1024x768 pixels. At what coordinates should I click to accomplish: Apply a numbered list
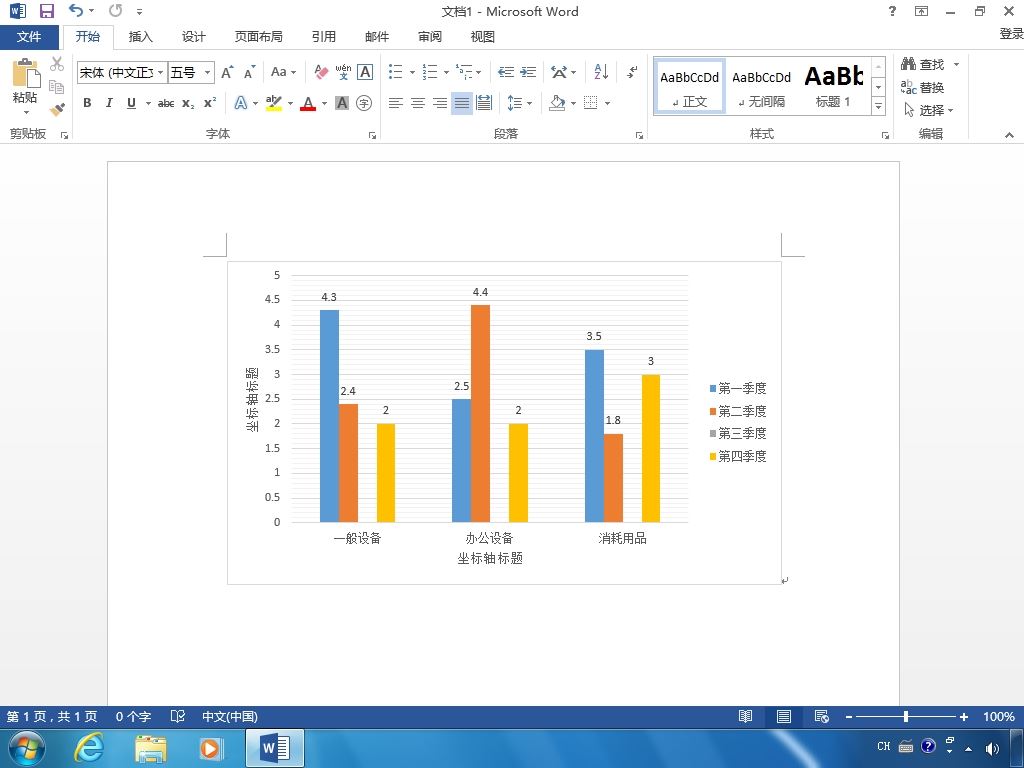[x=430, y=72]
